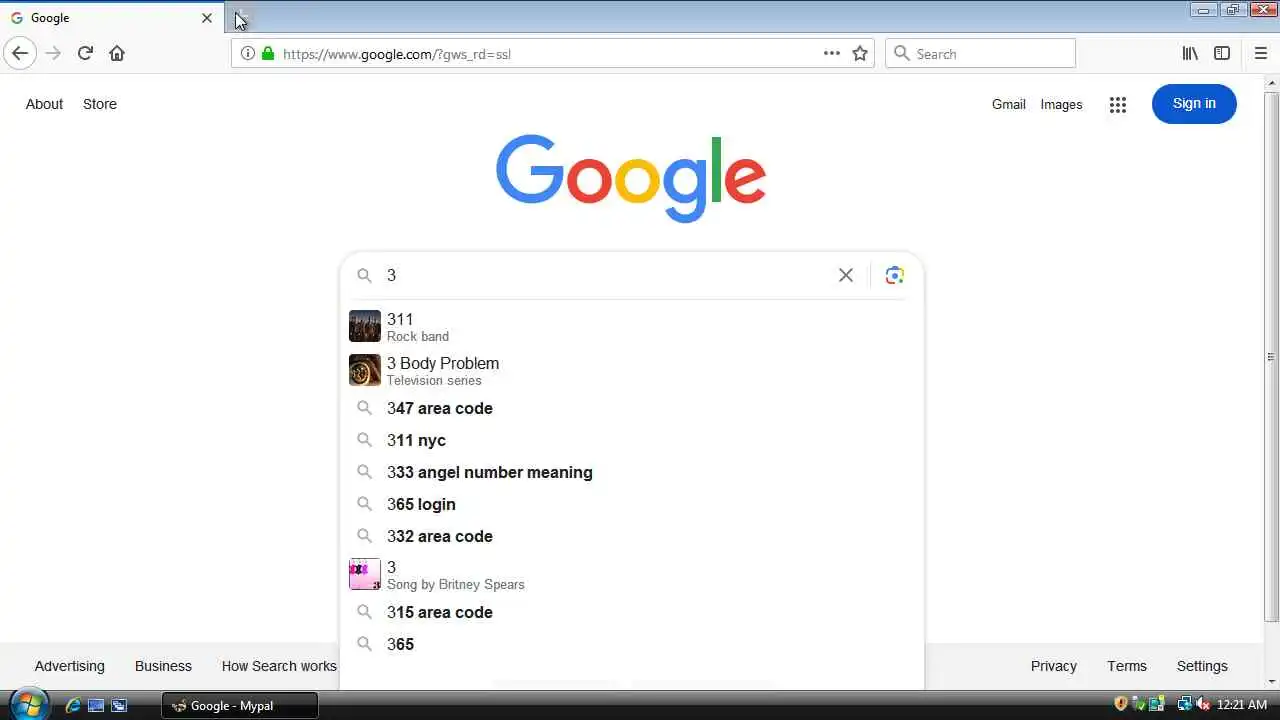This screenshot has height=720, width=1280.
Task: Click Switch between windows quick launch icon
Action: (119, 705)
